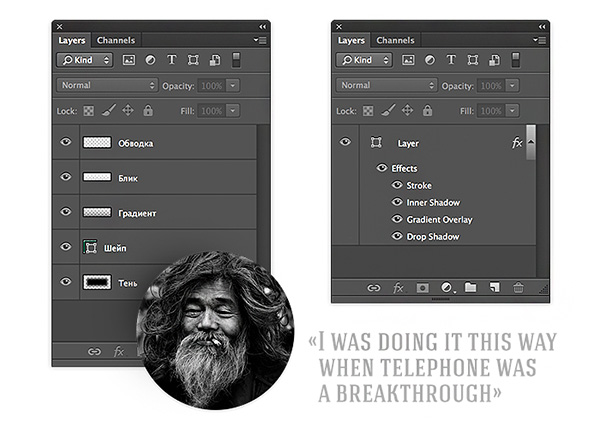Image resolution: width=600 pixels, height=429 pixels.
Task: Open the Kind filter dropdown in left panel
Action: (87, 60)
